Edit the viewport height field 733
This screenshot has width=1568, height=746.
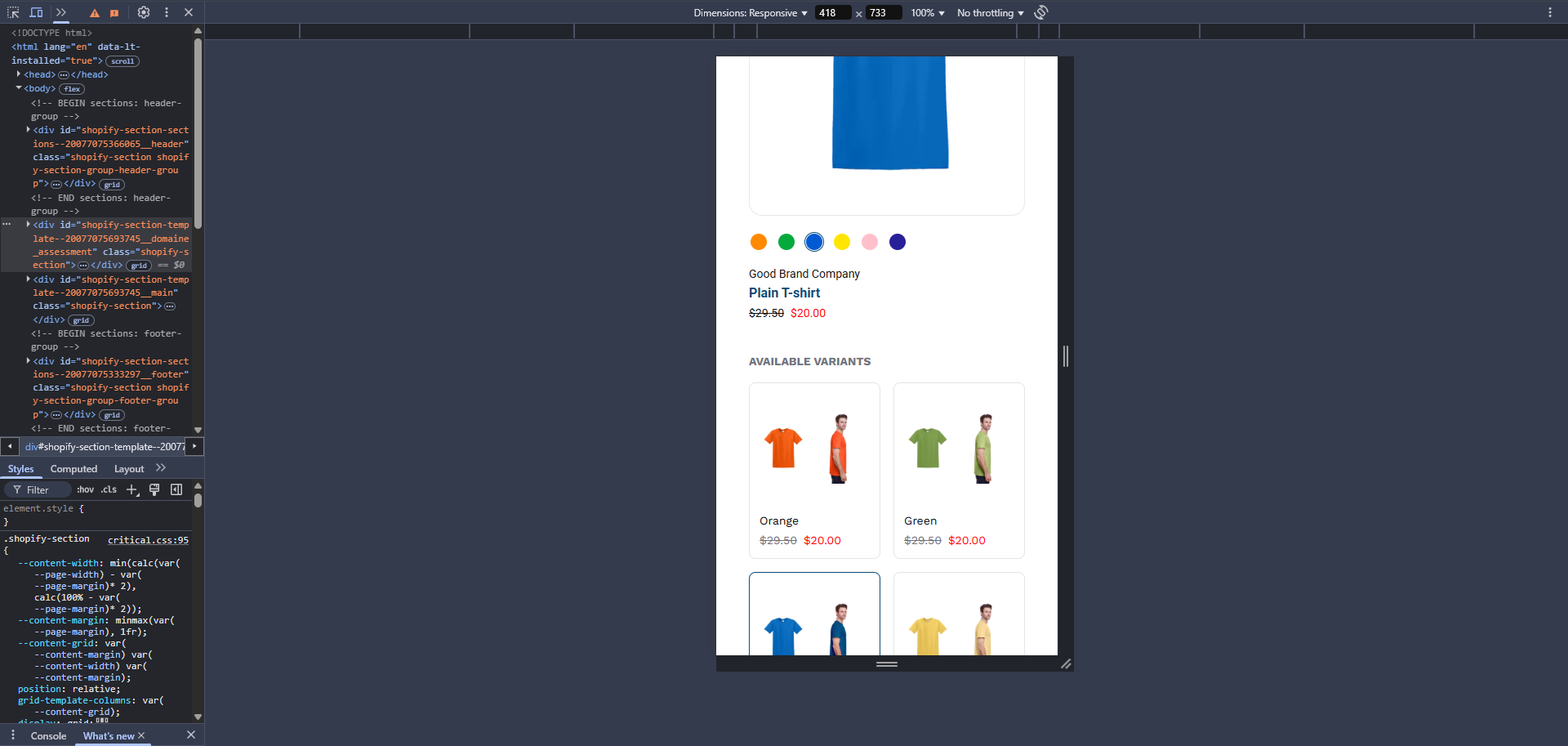click(884, 13)
